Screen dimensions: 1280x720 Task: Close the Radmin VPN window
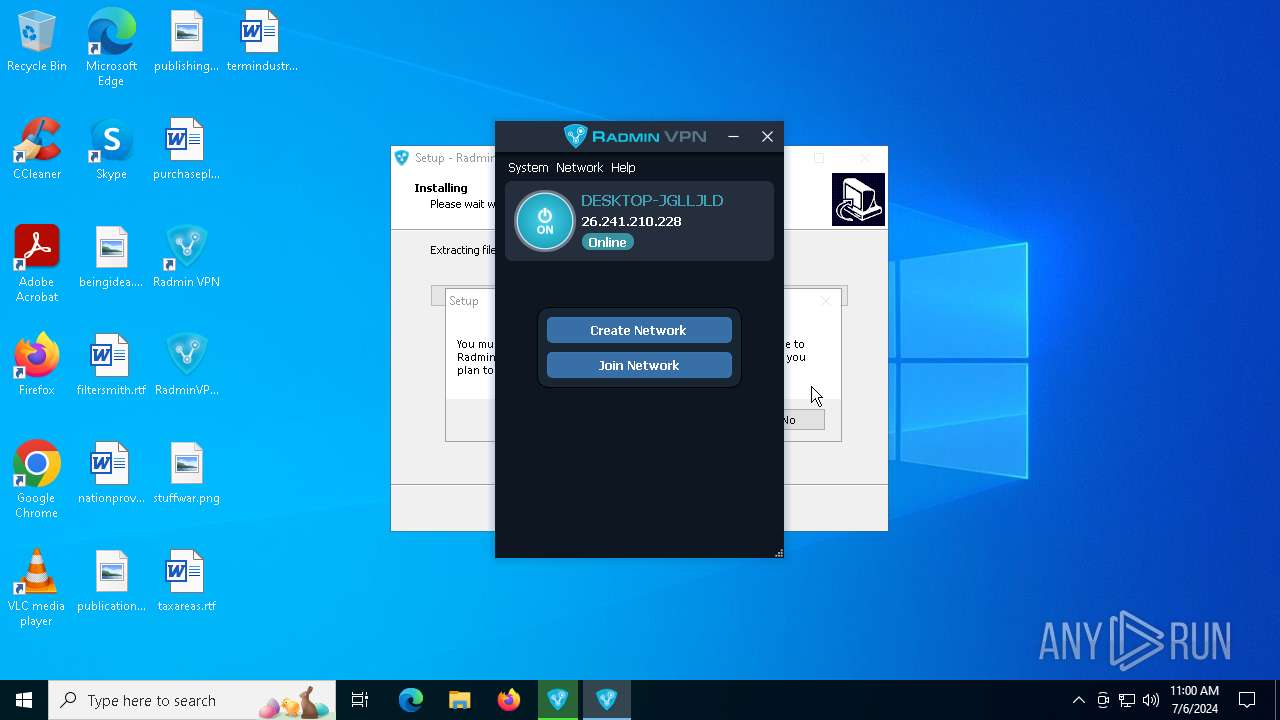click(767, 137)
